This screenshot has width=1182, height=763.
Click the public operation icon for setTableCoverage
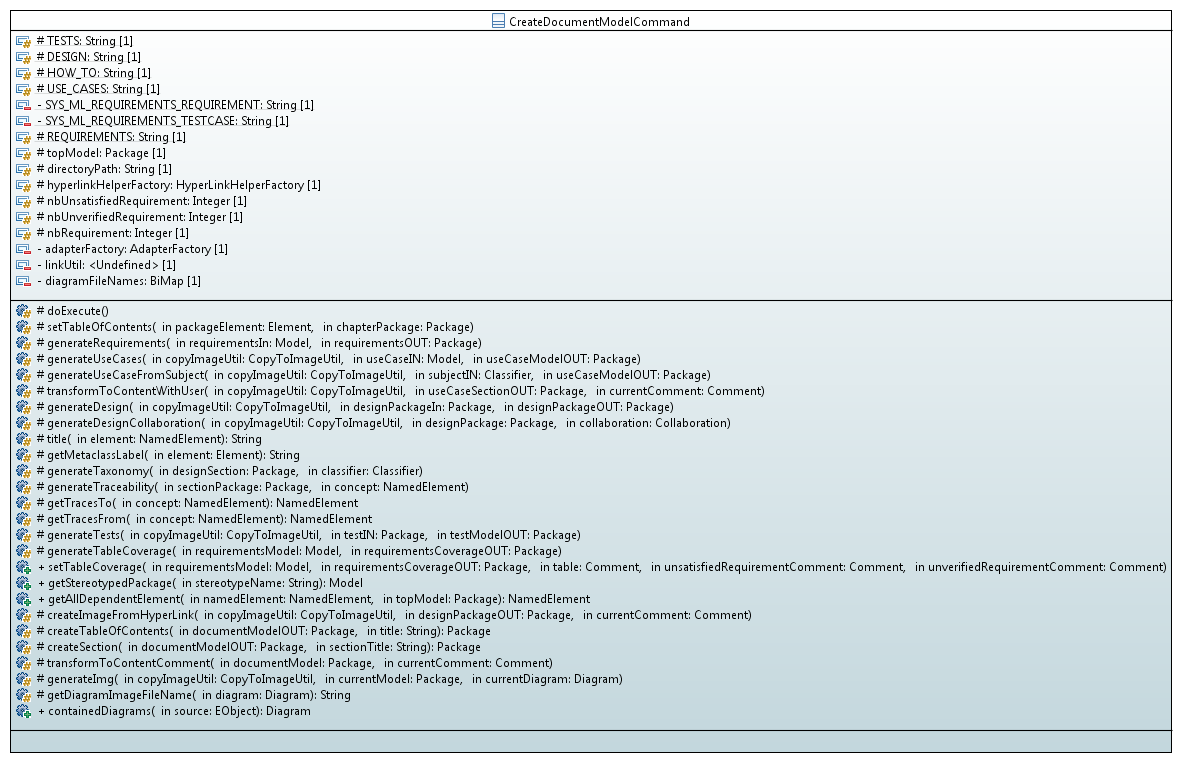tap(23, 568)
